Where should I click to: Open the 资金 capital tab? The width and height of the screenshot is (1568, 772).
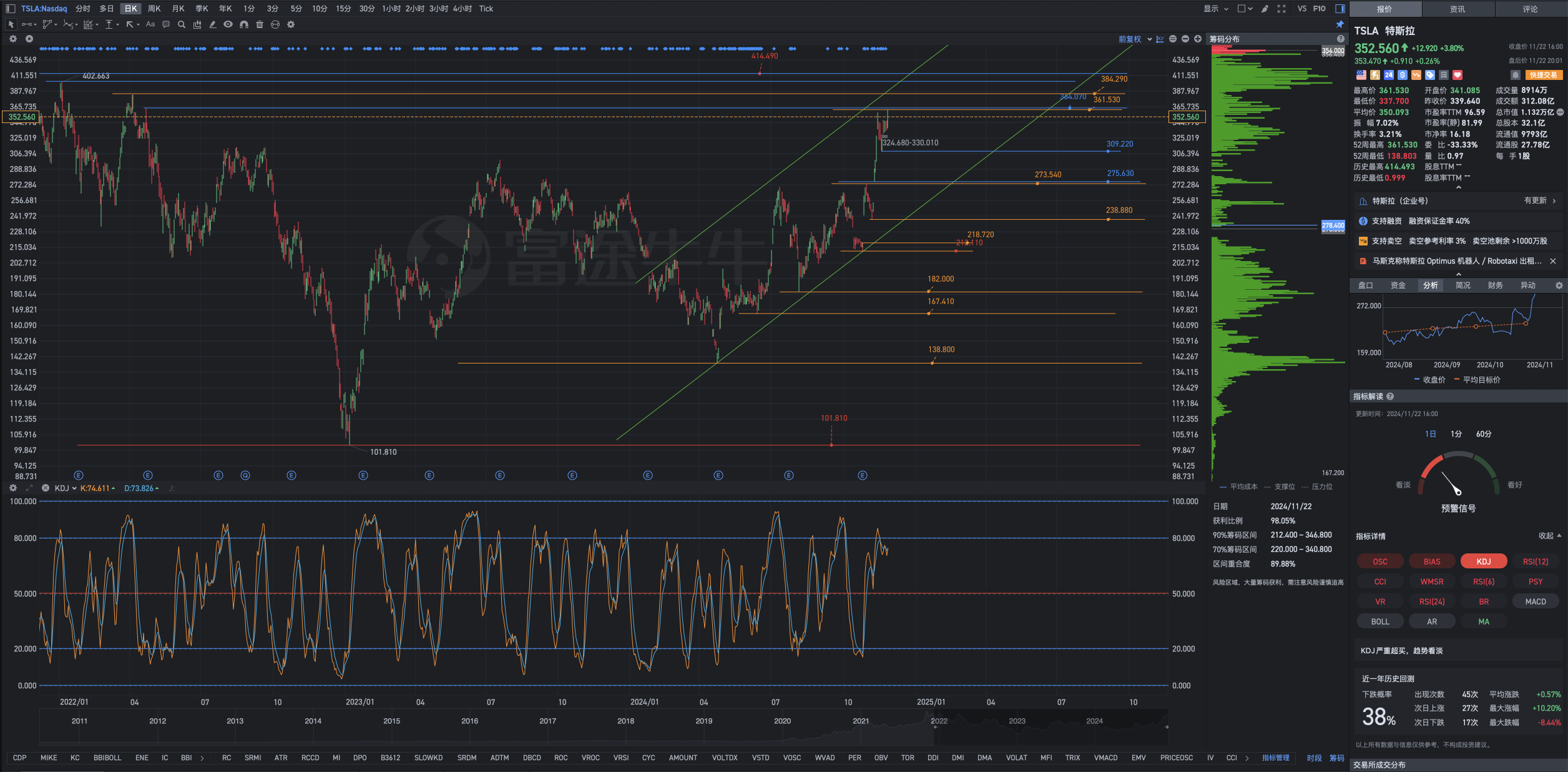pyautogui.click(x=1398, y=285)
